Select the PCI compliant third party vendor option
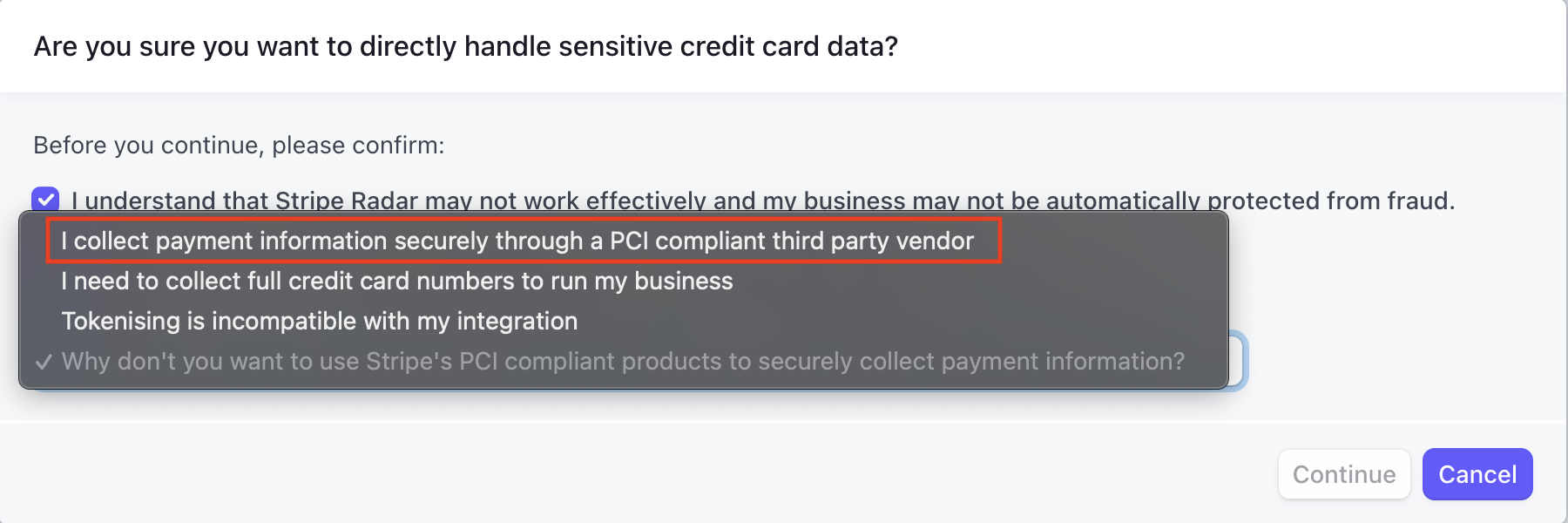This screenshot has width=1568, height=523. [517, 241]
